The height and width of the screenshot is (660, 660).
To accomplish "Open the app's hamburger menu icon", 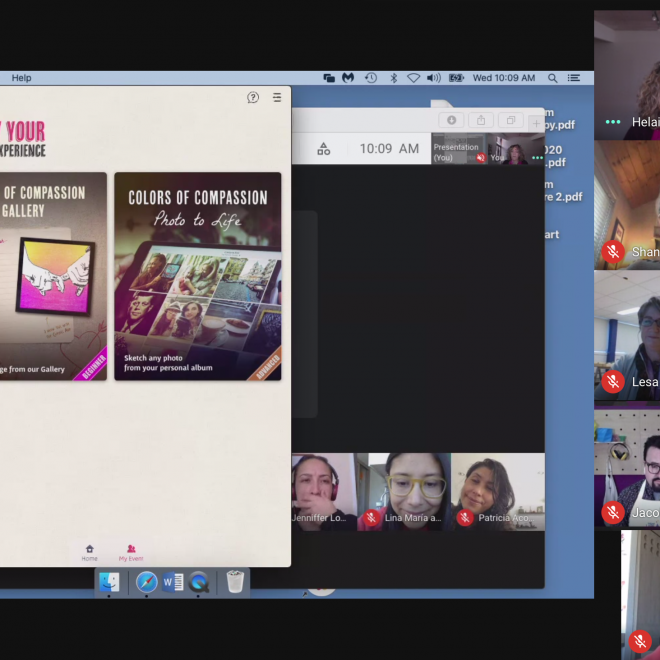I will click(x=277, y=97).
